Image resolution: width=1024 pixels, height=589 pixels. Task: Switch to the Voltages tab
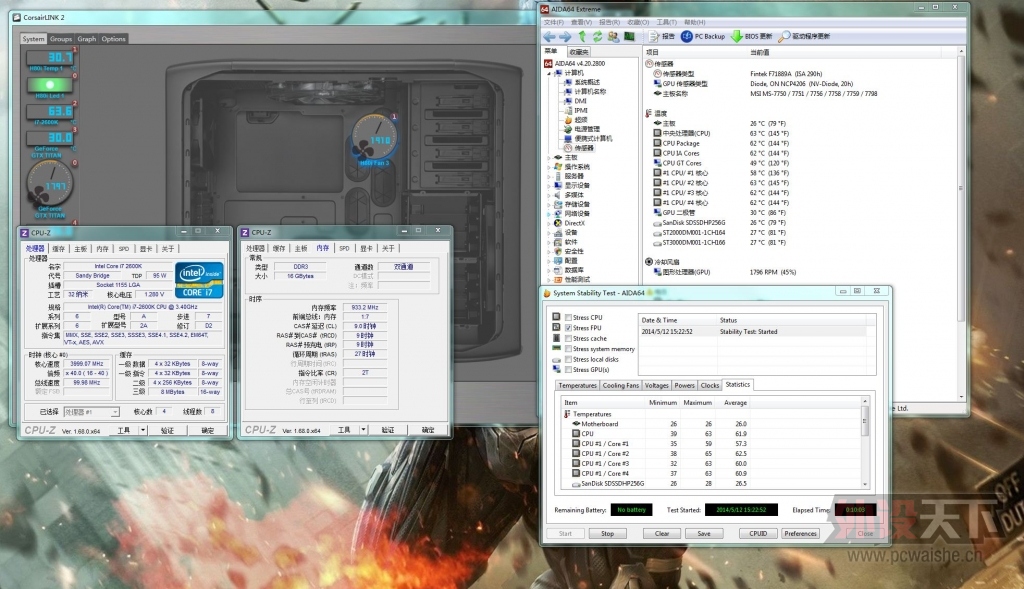(x=656, y=385)
